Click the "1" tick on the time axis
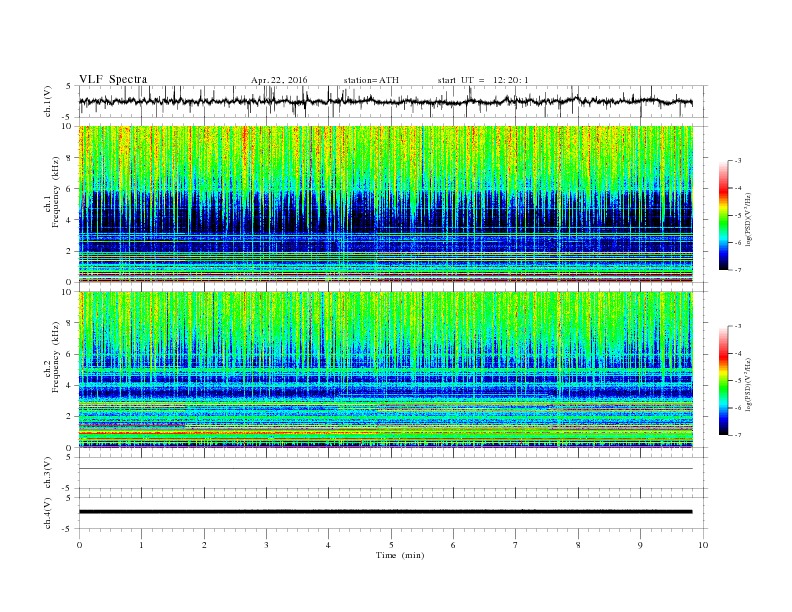792x612 pixels. click(141, 545)
